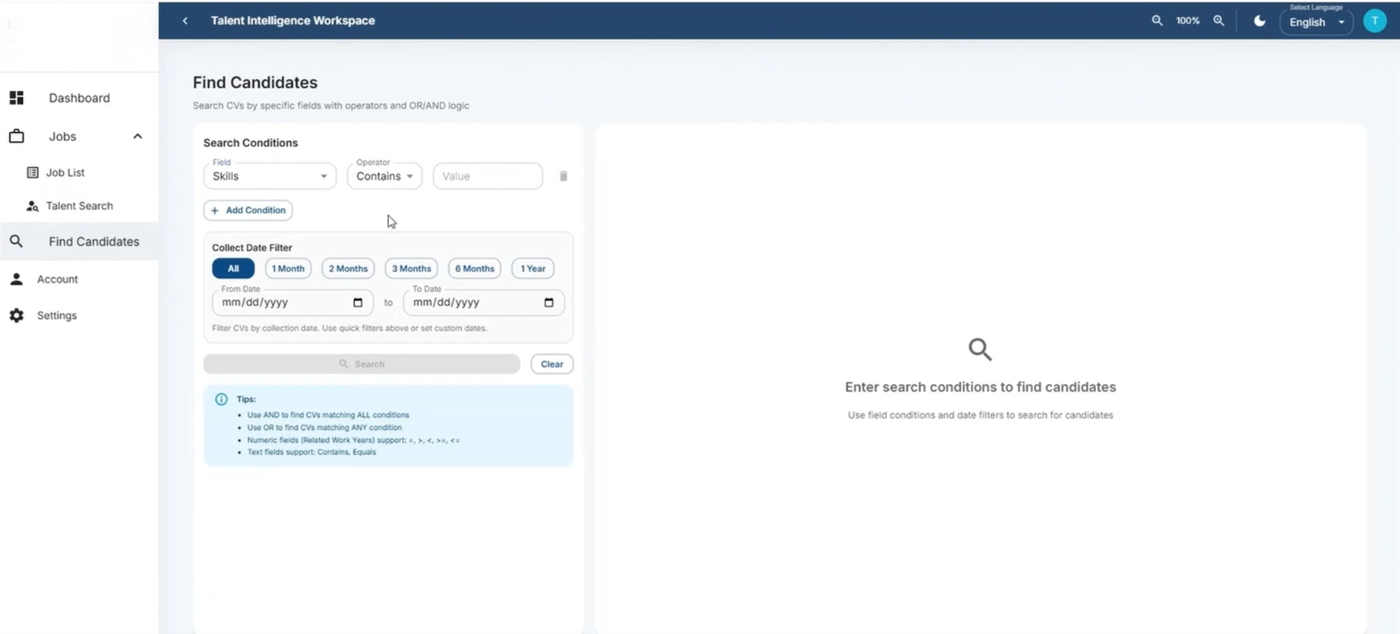This screenshot has width=1400, height=634.
Task: Select the 3 Months date filter
Action: [x=411, y=268]
